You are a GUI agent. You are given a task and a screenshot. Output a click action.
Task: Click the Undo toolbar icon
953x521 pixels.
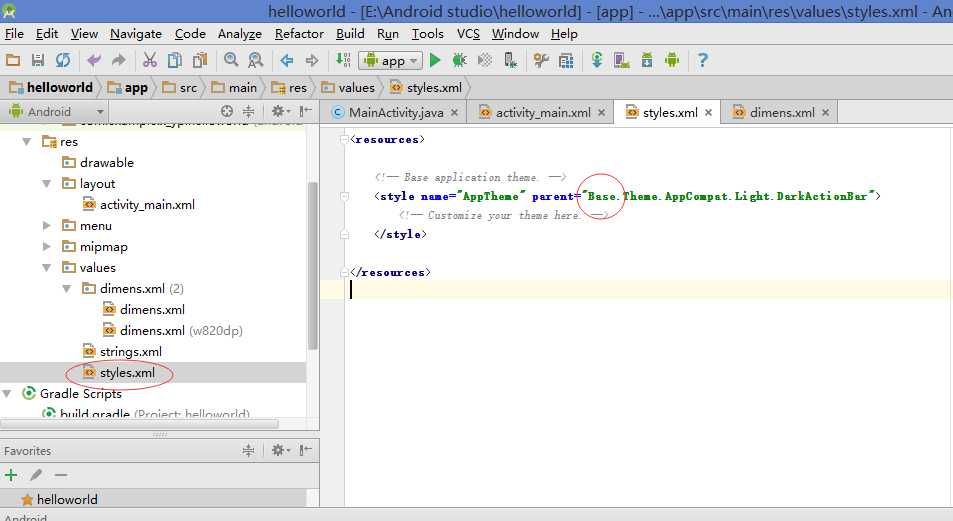click(x=94, y=60)
